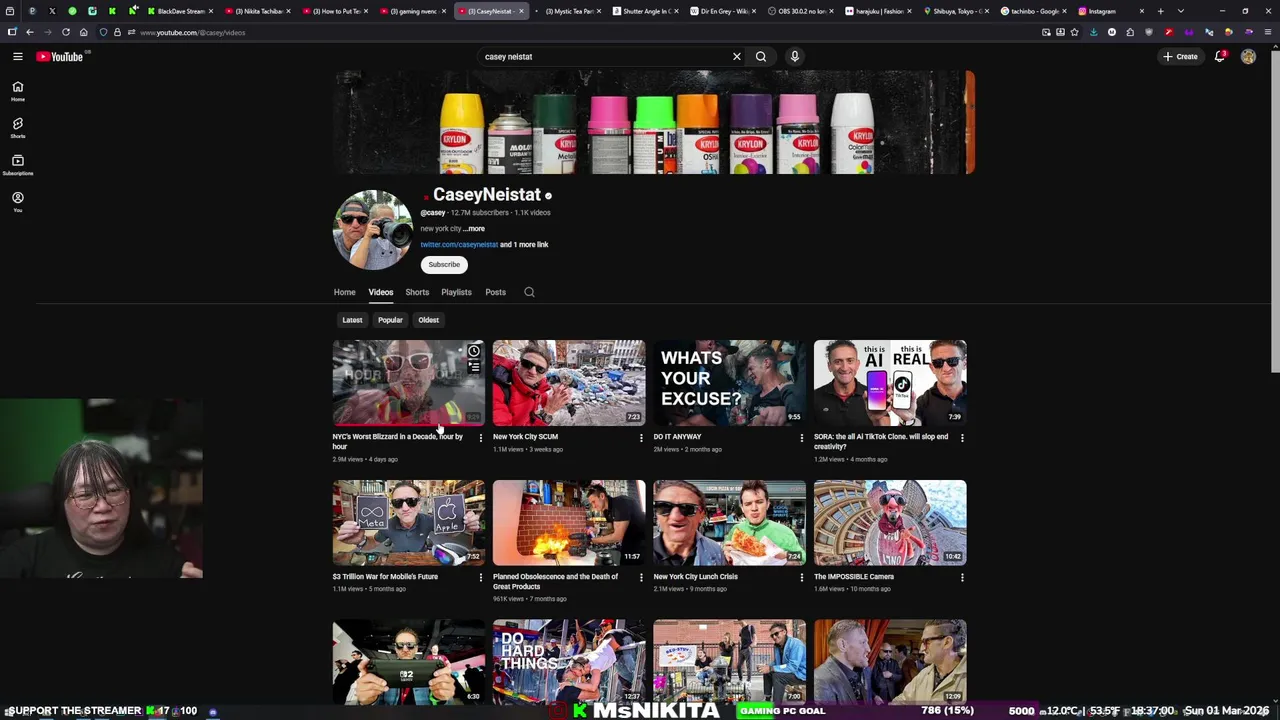Open more options for SORA TikTok Clone video

(962, 438)
